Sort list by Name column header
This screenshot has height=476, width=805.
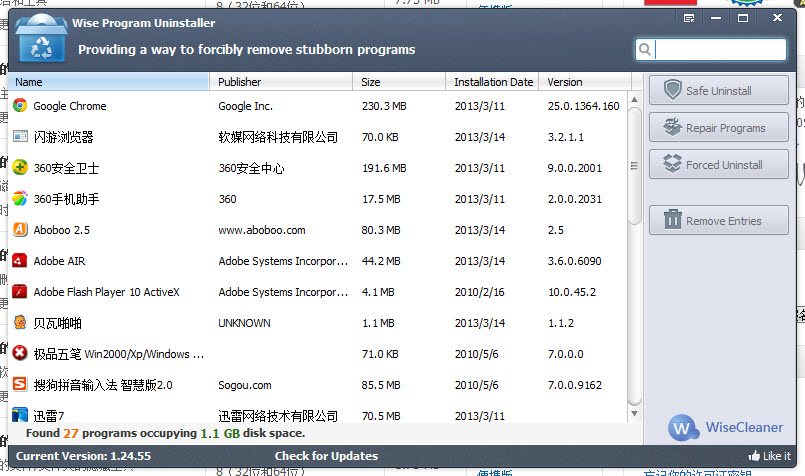pyautogui.click(x=108, y=82)
